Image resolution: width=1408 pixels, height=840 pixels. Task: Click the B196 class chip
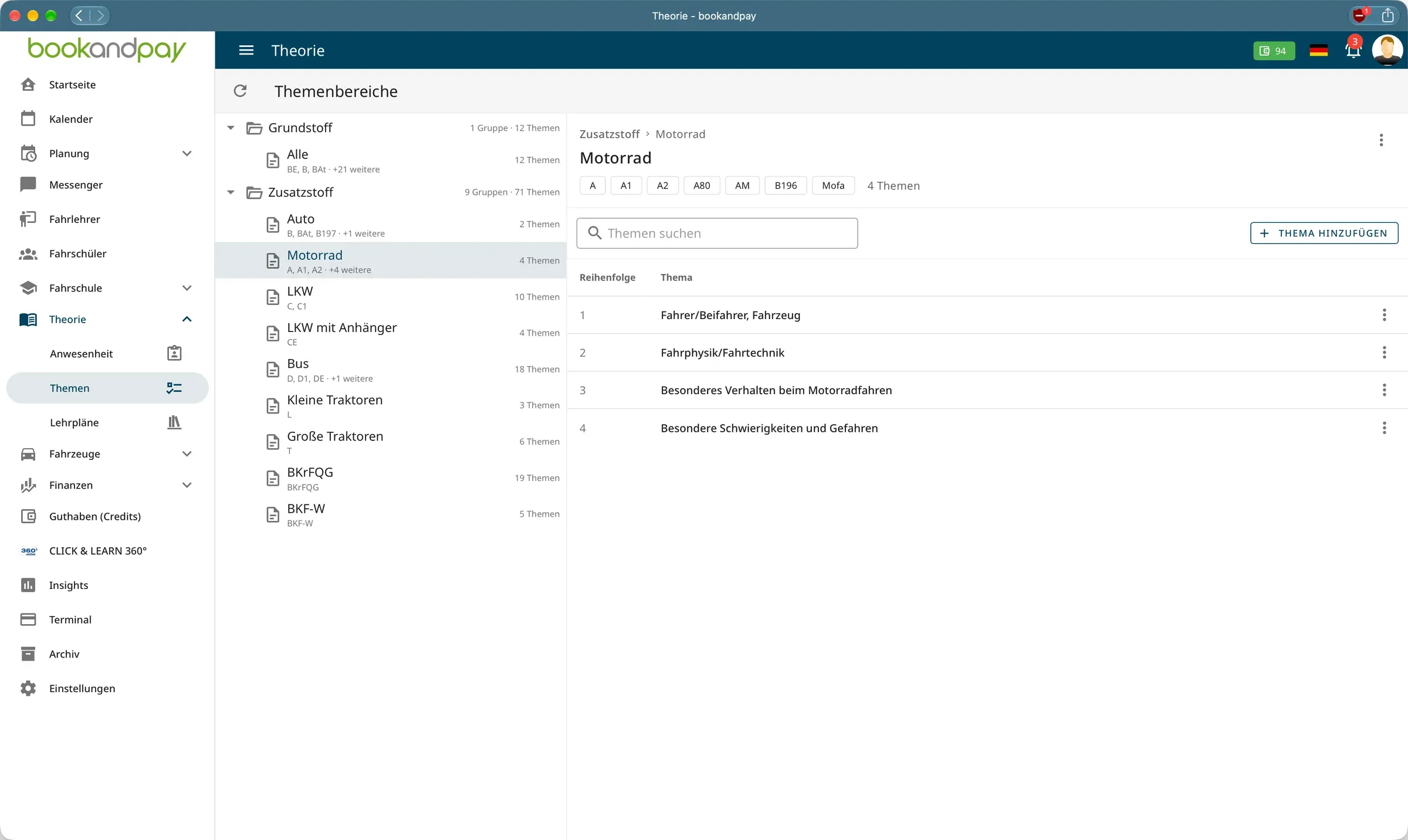pyautogui.click(x=786, y=186)
